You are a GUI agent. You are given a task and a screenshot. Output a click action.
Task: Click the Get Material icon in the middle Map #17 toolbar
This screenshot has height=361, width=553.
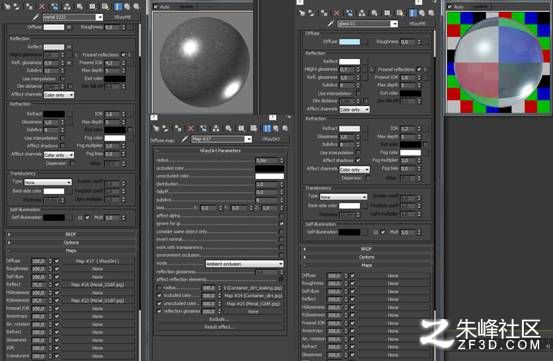pos(156,129)
